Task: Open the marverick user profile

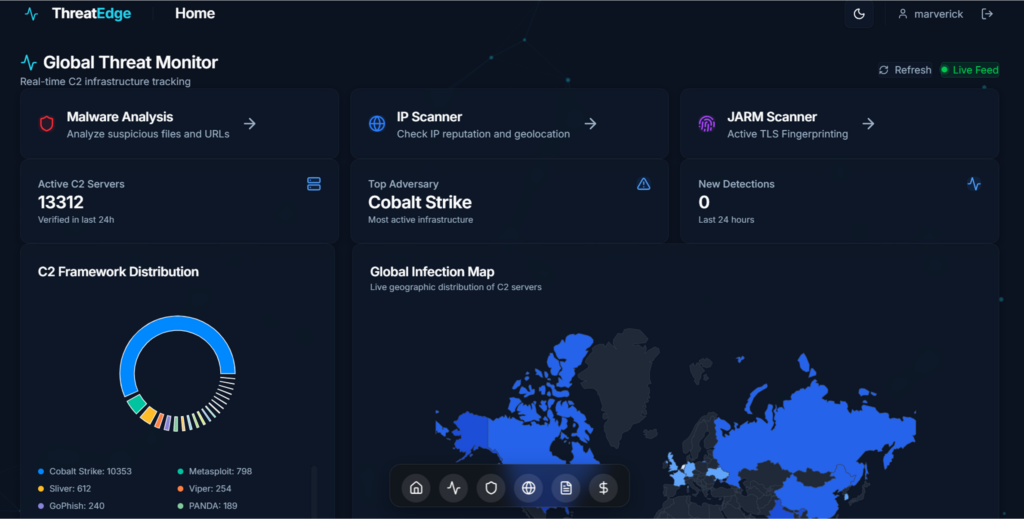Action: (x=930, y=14)
